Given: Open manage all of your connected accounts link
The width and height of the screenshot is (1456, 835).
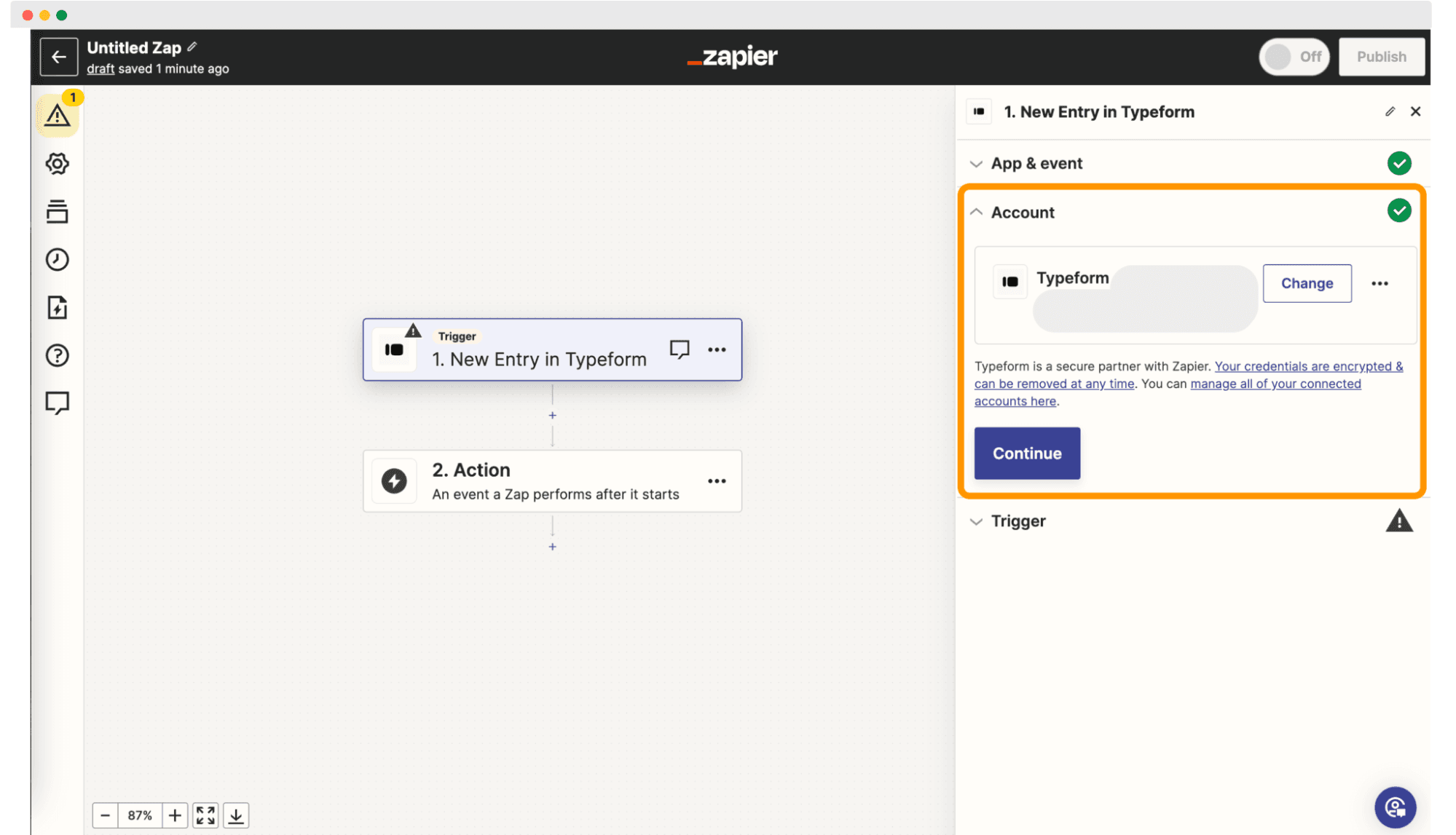Looking at the screenshot, I should [1275, 384].
